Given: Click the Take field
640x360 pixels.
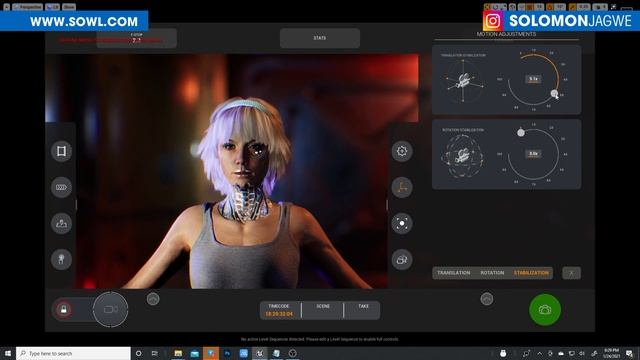Looking at the screenshot, I should pos(363,310).
